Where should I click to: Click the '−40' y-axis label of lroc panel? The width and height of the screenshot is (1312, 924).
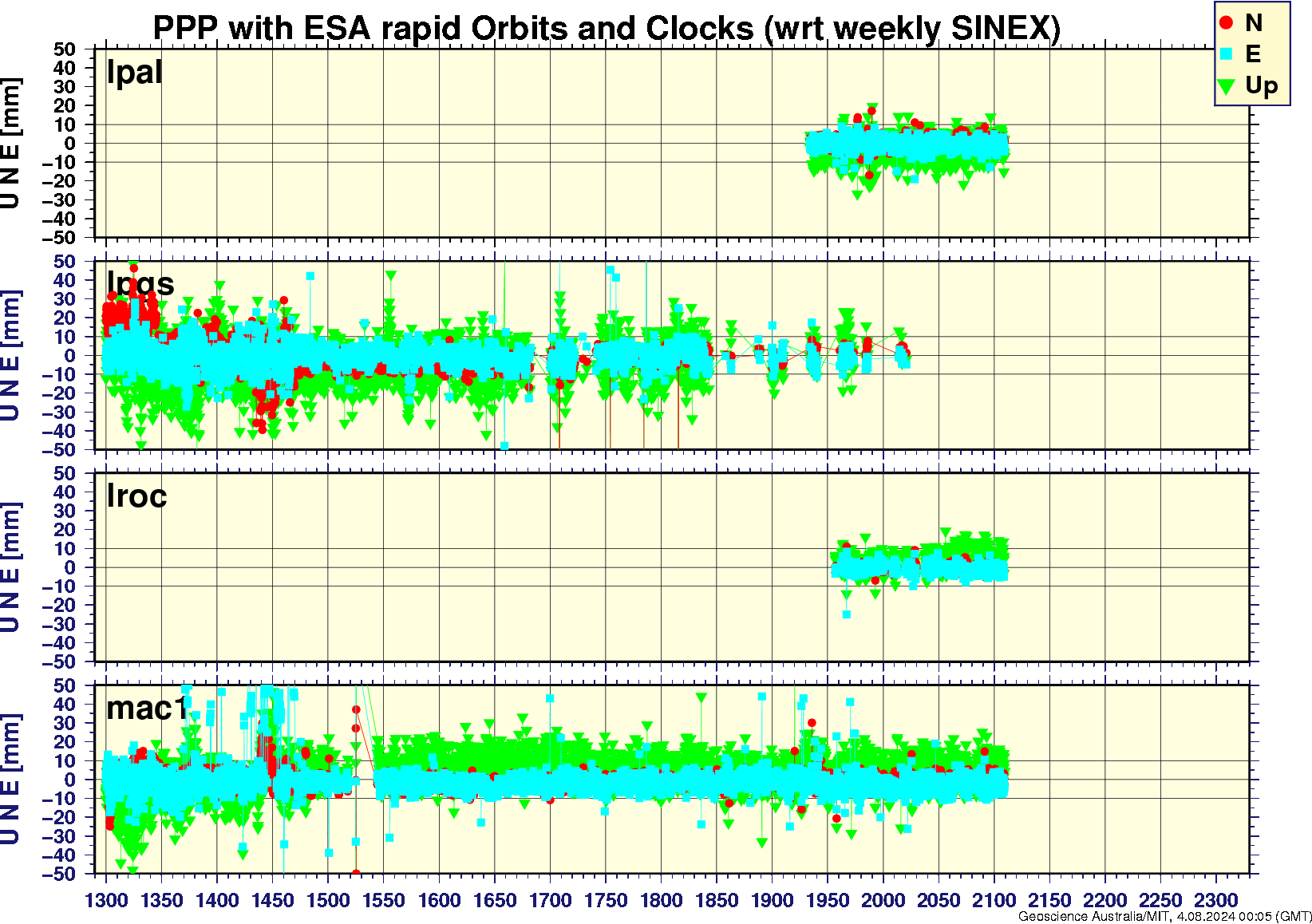(x=60, y=643)
